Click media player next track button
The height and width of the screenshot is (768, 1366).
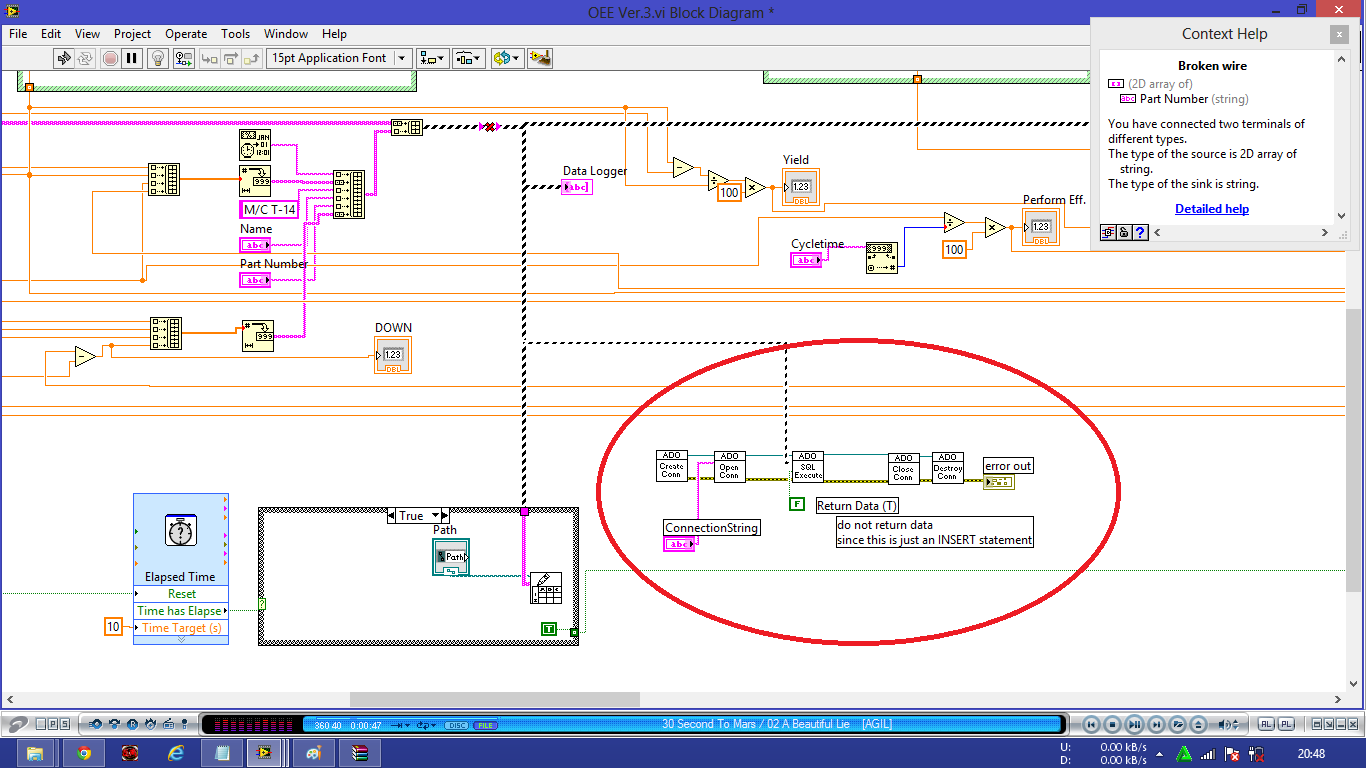(x=1157, y=725)
